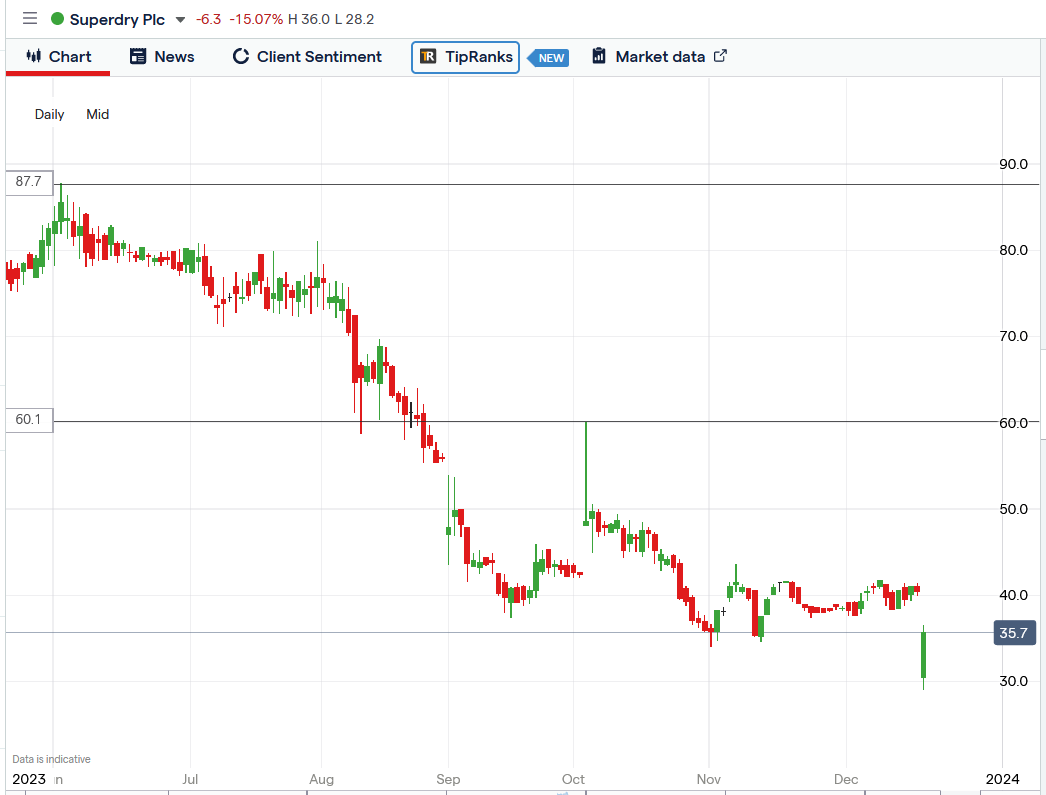Click the NEW badge next to TipRanks
The height and width of the screenshot is (795, 1046).
pyautogui.click(x=549, y=58)
